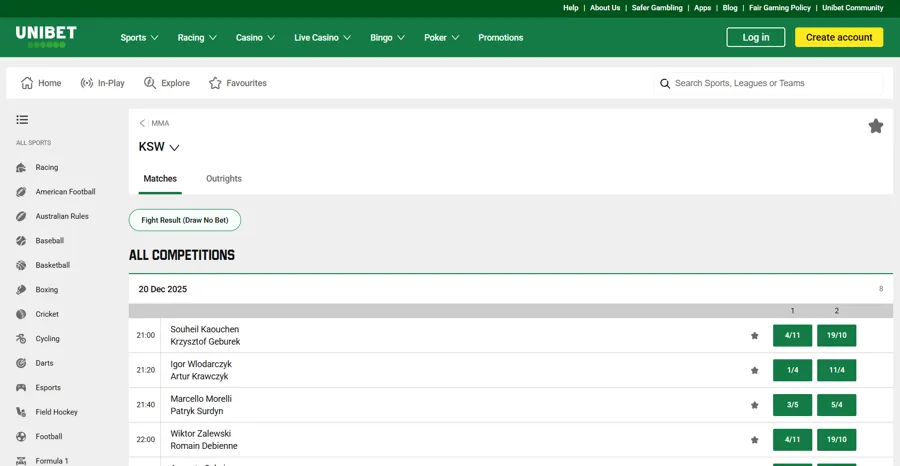
Task: Click the Log in button
Action: coord(755,37)
